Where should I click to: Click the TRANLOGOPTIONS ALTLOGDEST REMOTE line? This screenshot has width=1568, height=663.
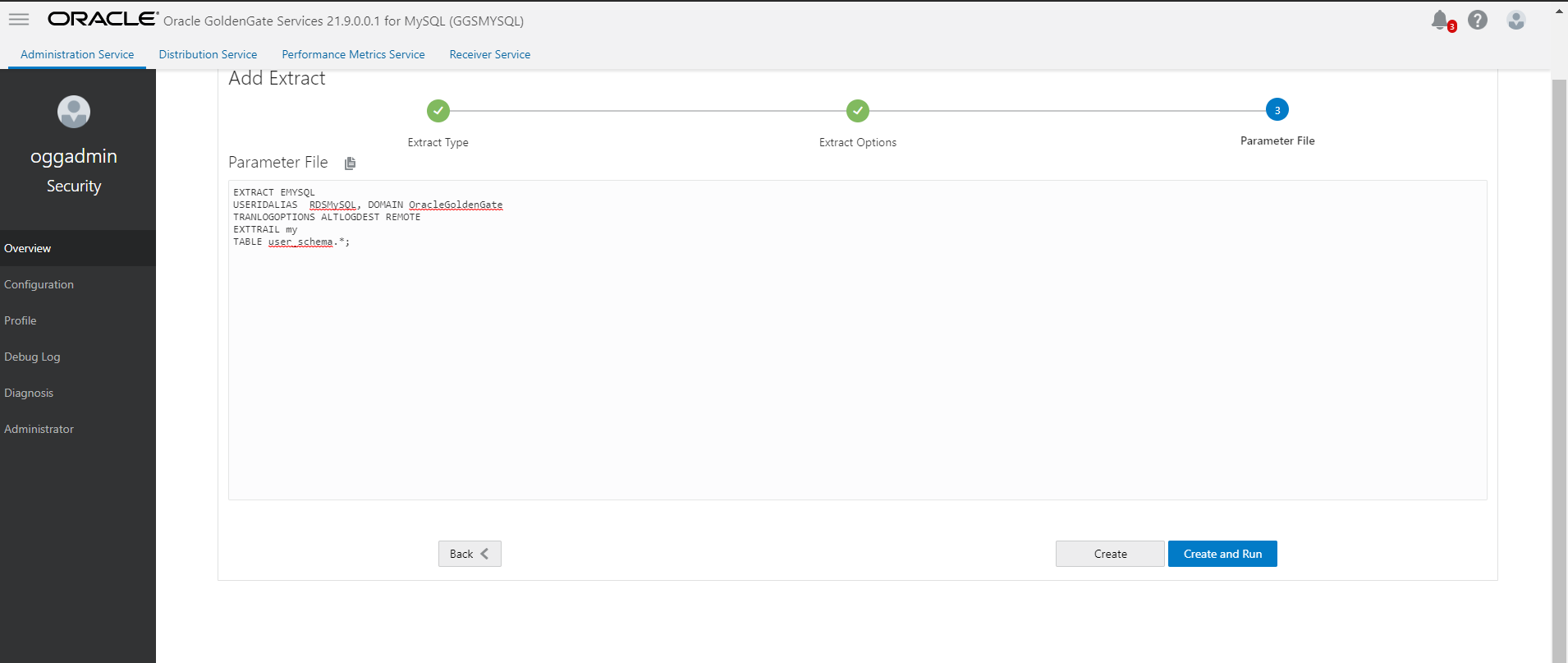point(327,217)
